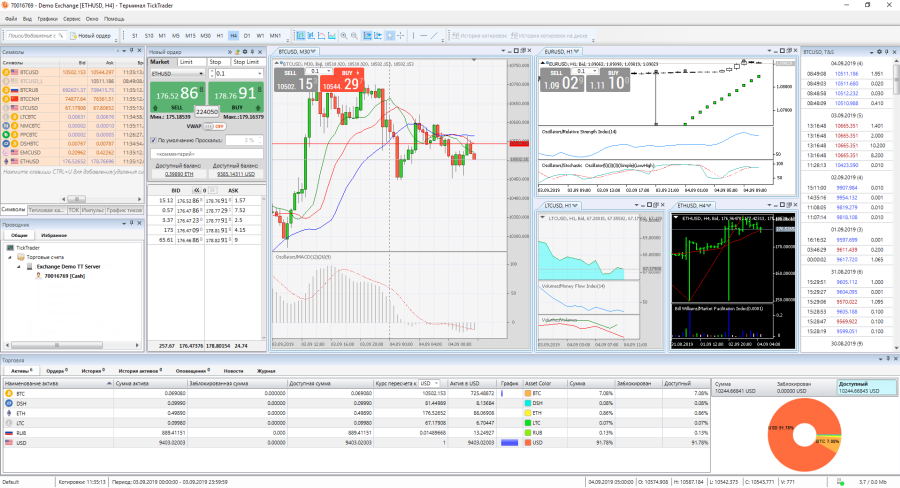Collapse Exchange Demo TT Server tree node
The height and width of the screenshot is (488, 900).
click(x=19, y=266)
